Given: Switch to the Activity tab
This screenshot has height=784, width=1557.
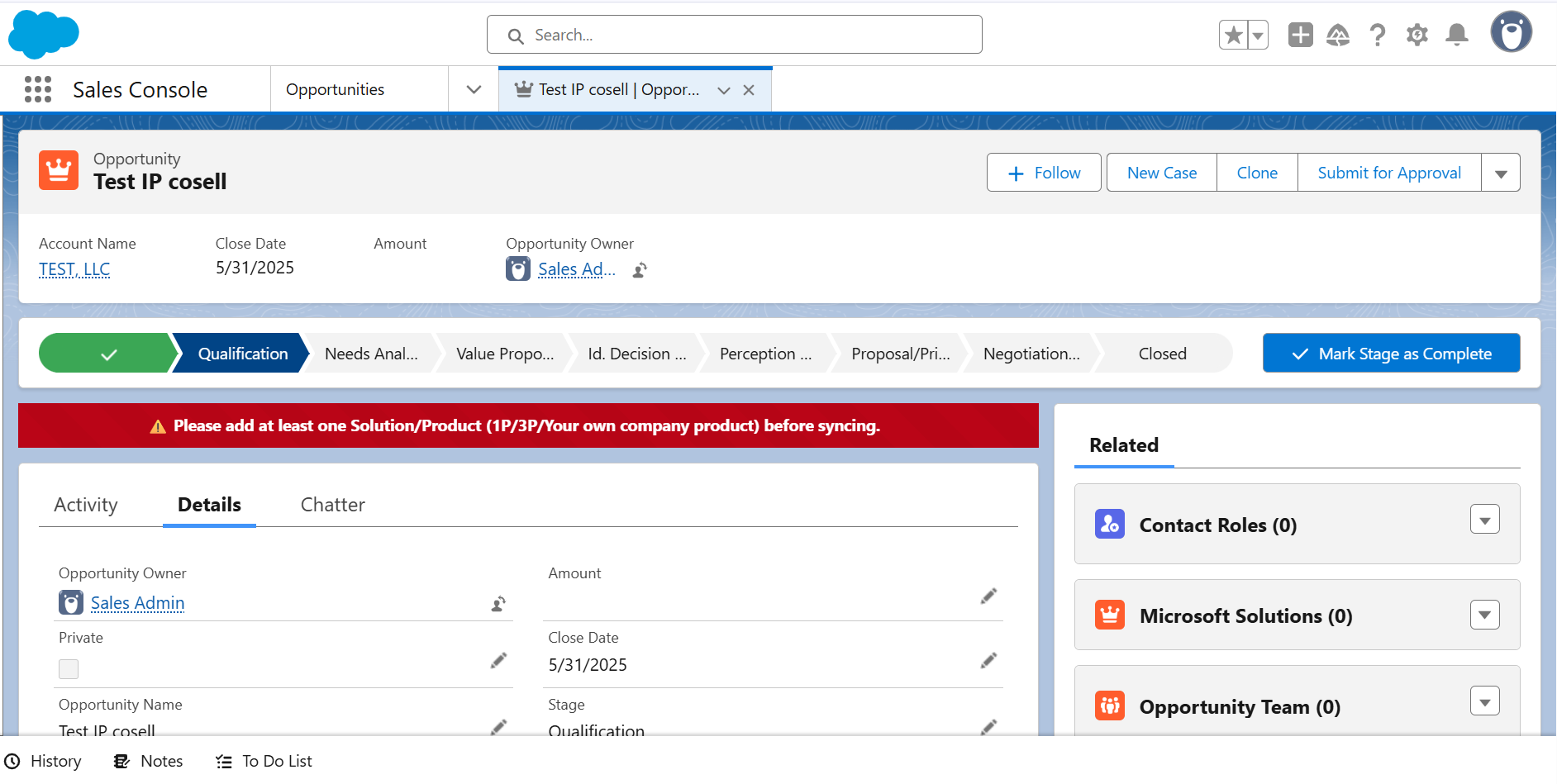Looking at the screenshot, I should coord(86,505).
